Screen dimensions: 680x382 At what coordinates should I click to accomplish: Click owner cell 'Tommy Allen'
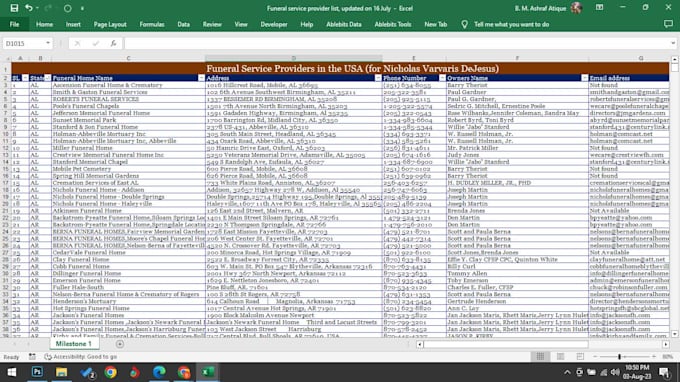tap(517, 273)
